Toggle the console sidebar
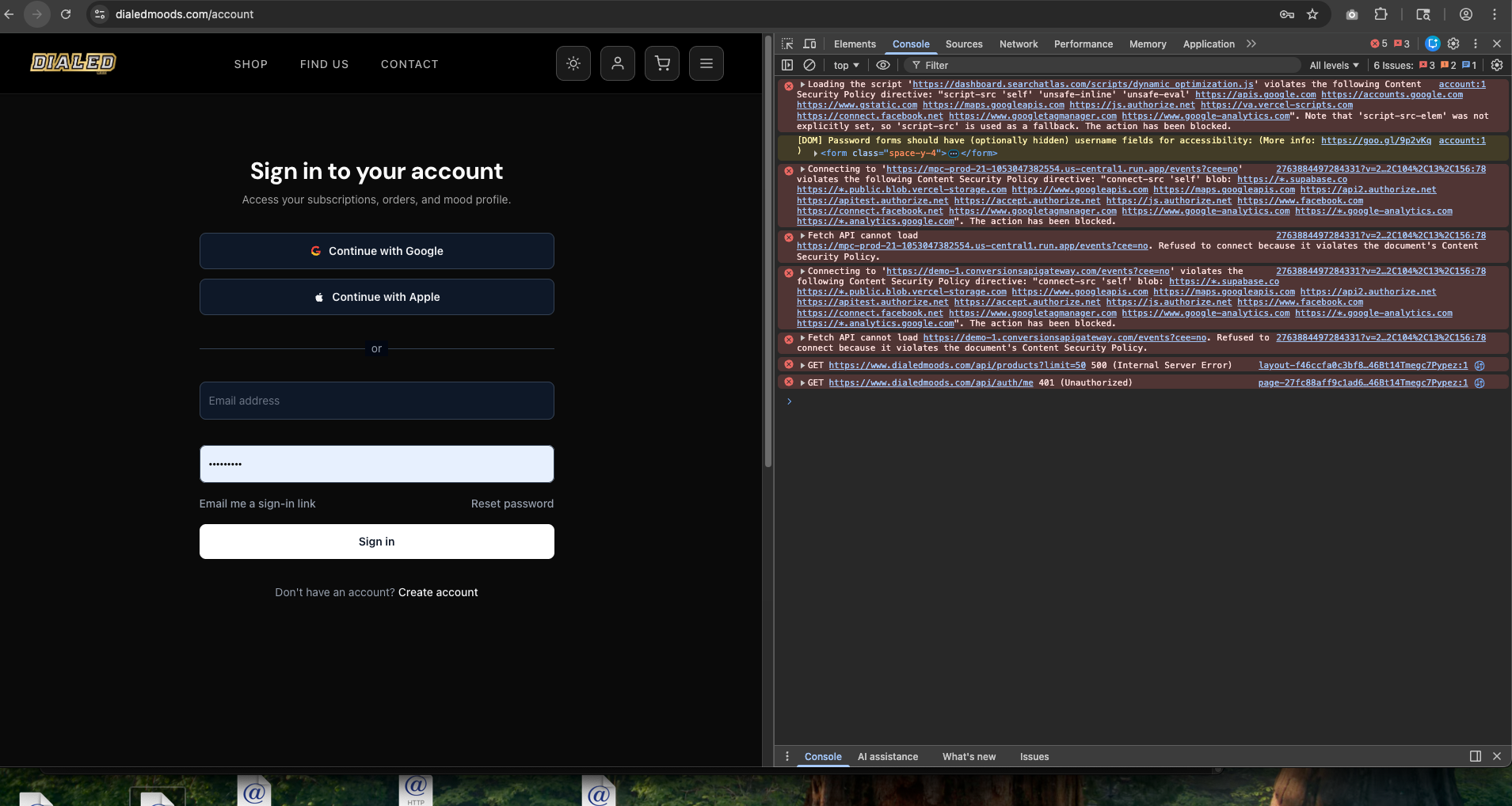The height and width of the screenshot is (806, 1512). [x=787, y=65]
